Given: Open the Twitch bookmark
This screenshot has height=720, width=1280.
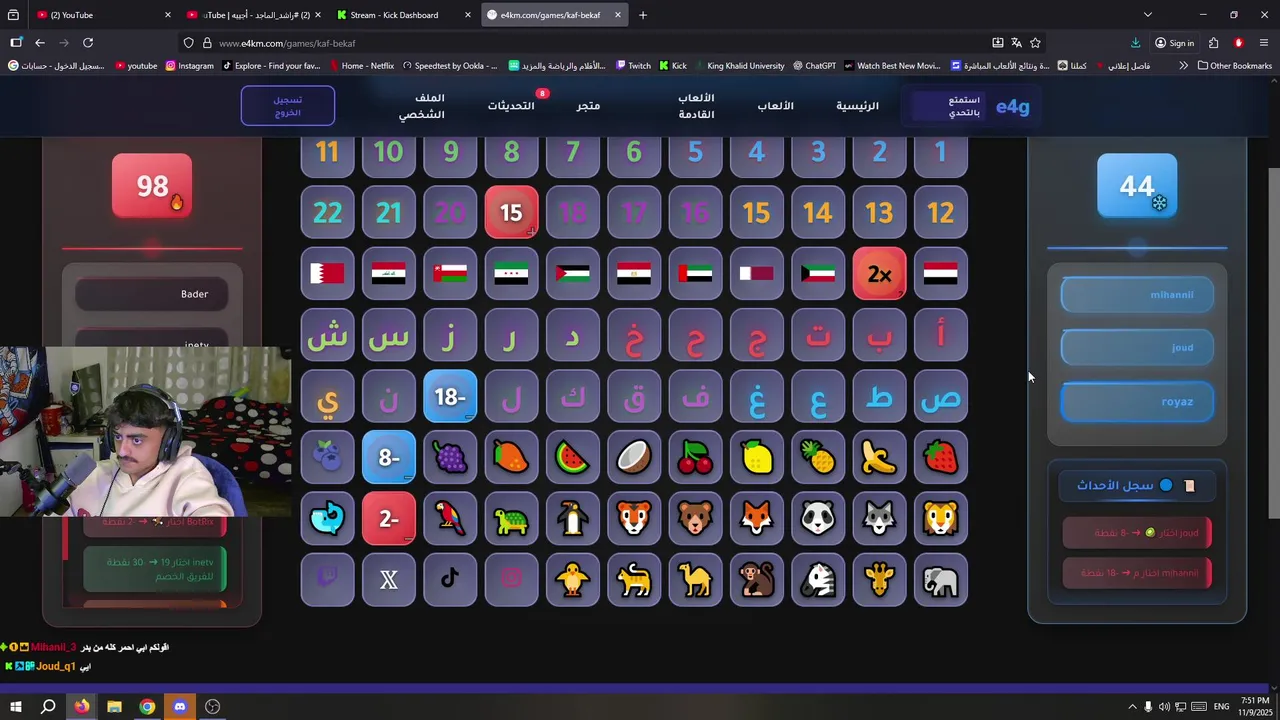Looking at the screenshot, I should pos(633,66).
